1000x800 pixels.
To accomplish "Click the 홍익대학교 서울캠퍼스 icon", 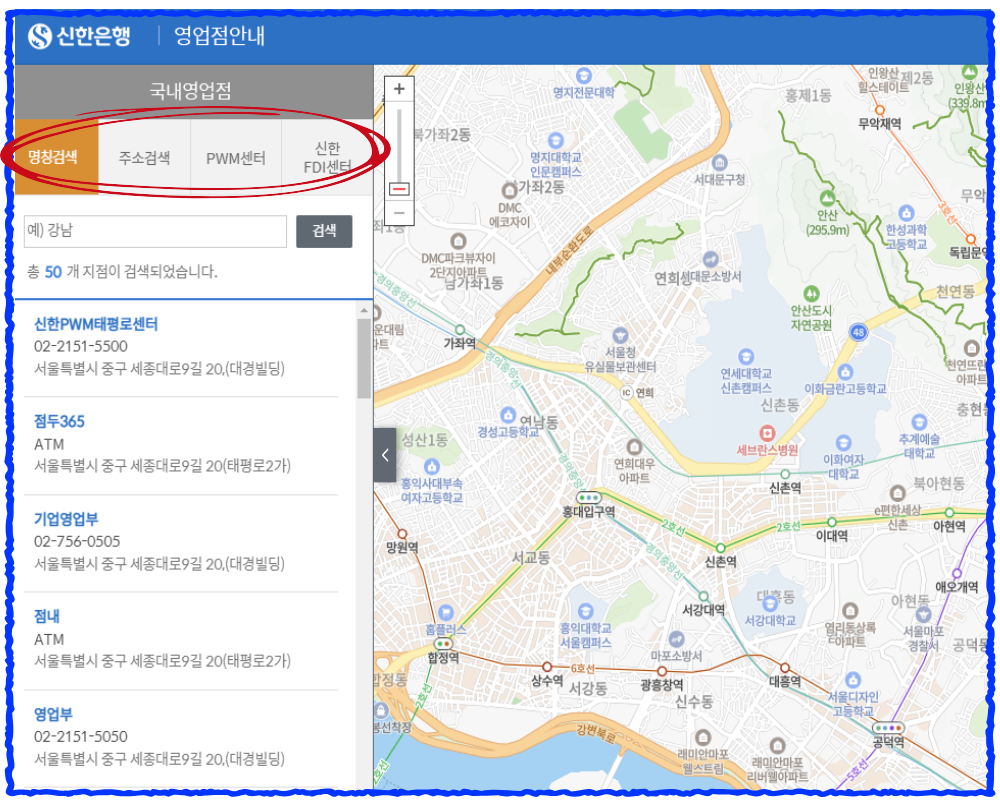I will pos(585,611).
